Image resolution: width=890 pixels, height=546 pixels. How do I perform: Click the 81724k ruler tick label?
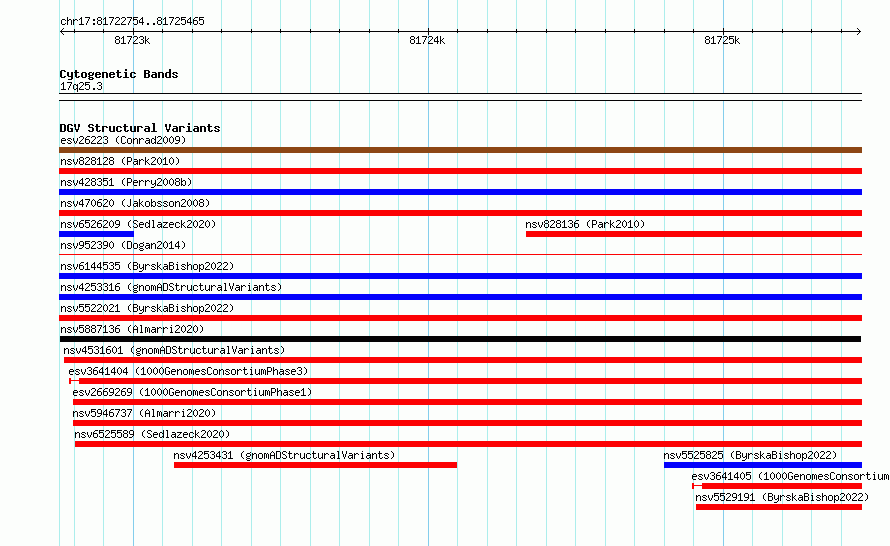pos(427,40)
